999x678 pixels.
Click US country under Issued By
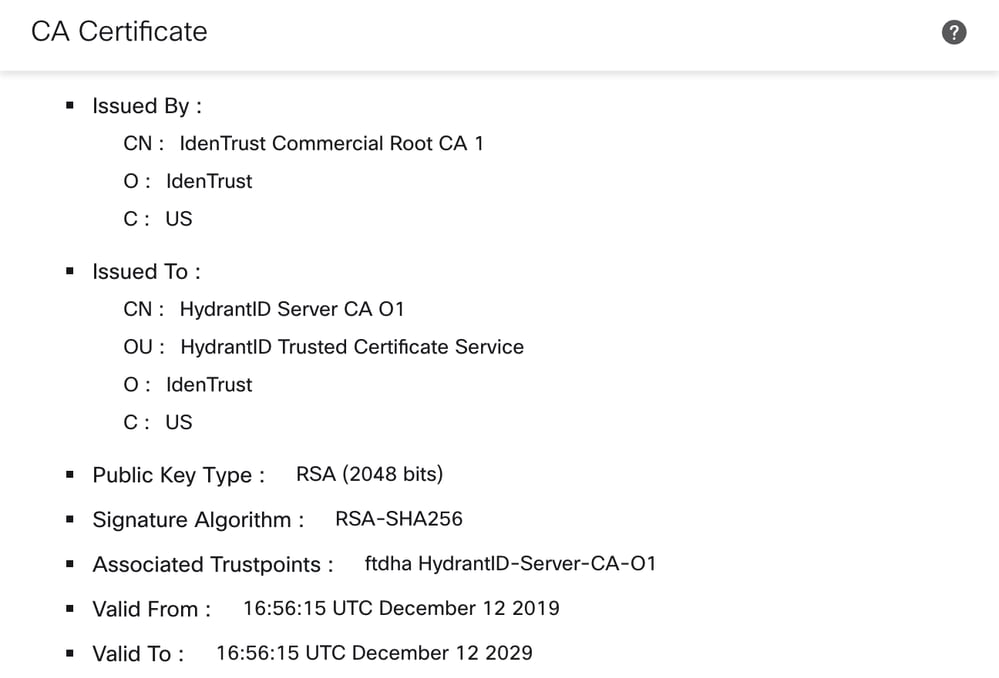[178, 219]
